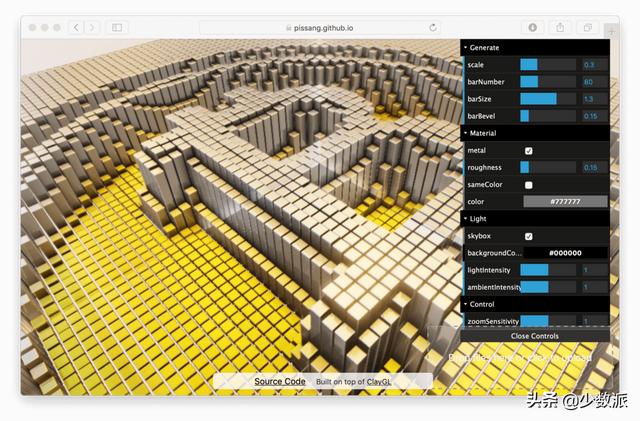Uncheck the metal checkbox
Image resolution: width=640 pixels, height=421 pixels.
(529, 151)
